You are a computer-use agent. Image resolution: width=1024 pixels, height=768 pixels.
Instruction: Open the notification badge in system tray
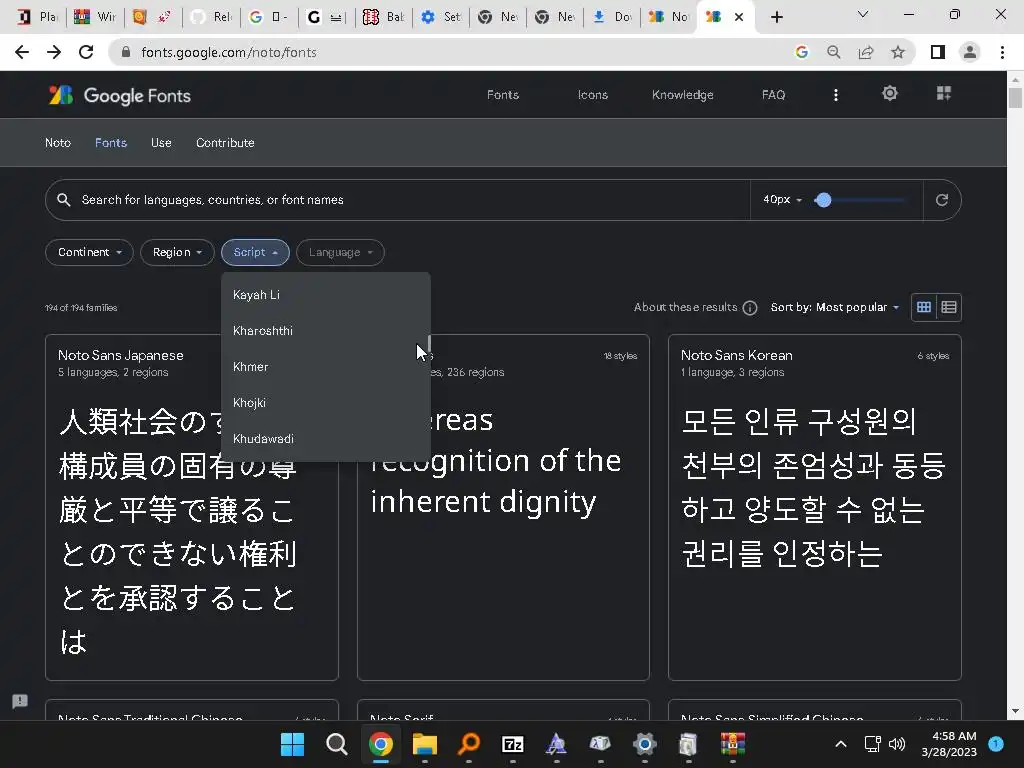[996, 744]
